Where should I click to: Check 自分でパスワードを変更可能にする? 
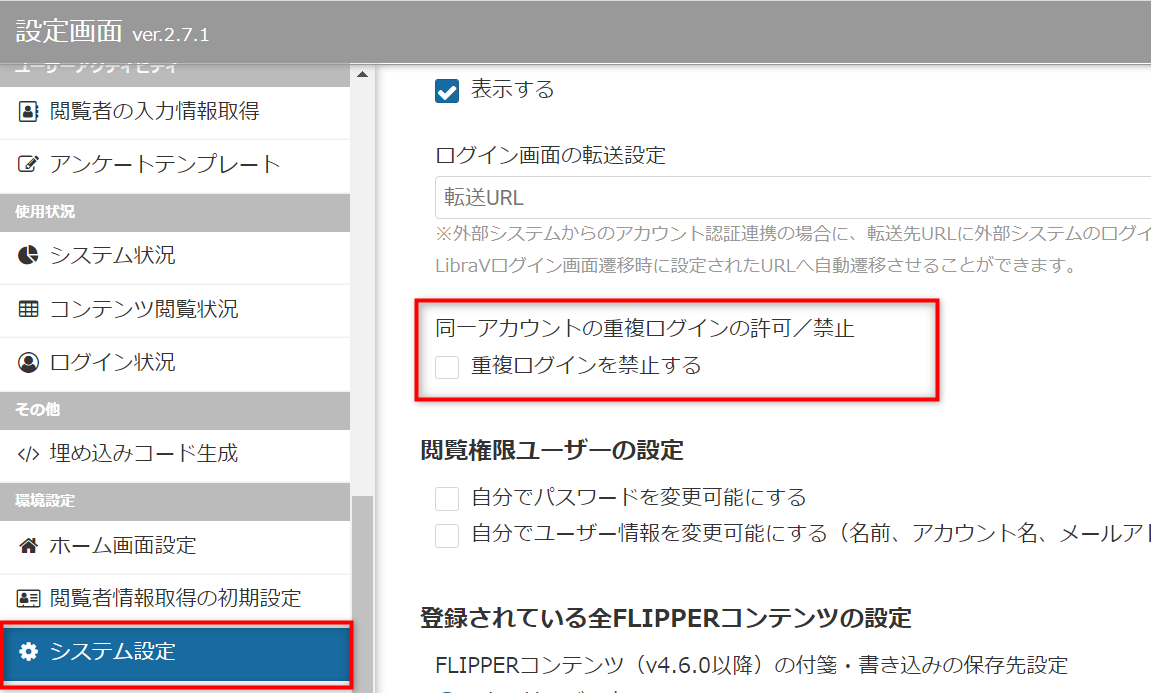coord(446,496)
